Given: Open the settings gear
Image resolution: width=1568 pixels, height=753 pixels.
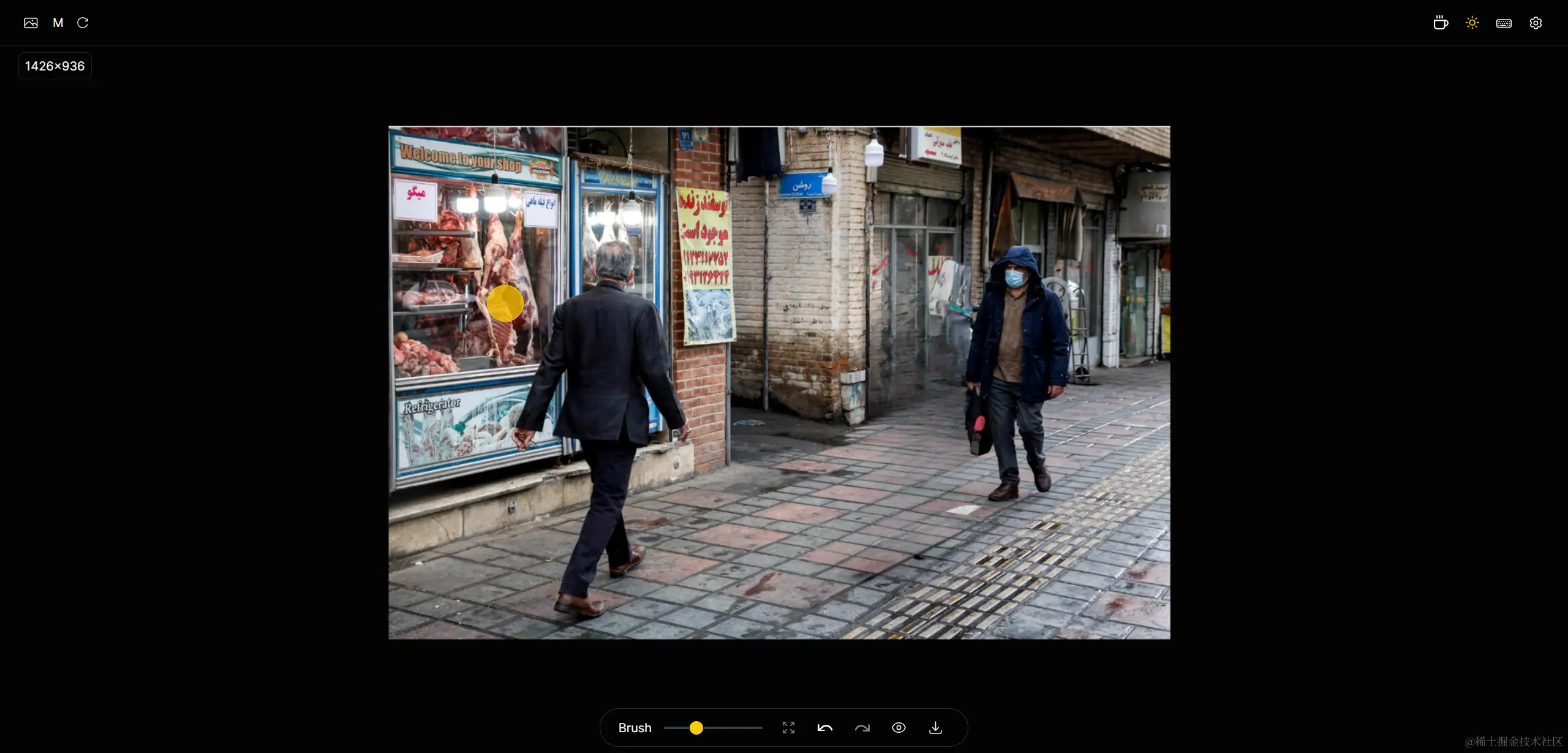Looking at the screenshot, I should [x=1536, y=23].
